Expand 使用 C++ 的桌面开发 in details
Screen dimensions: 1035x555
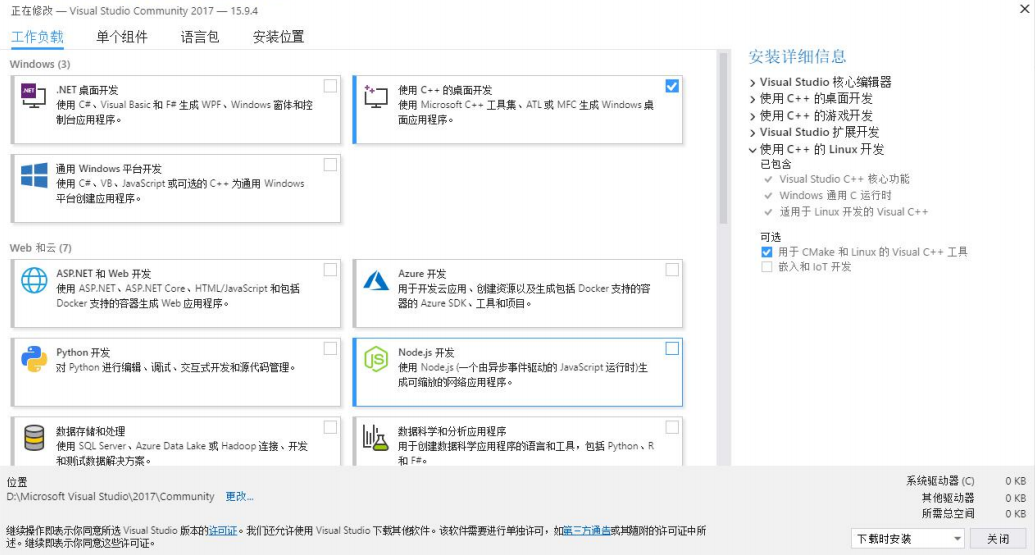[x=752, y=99]
